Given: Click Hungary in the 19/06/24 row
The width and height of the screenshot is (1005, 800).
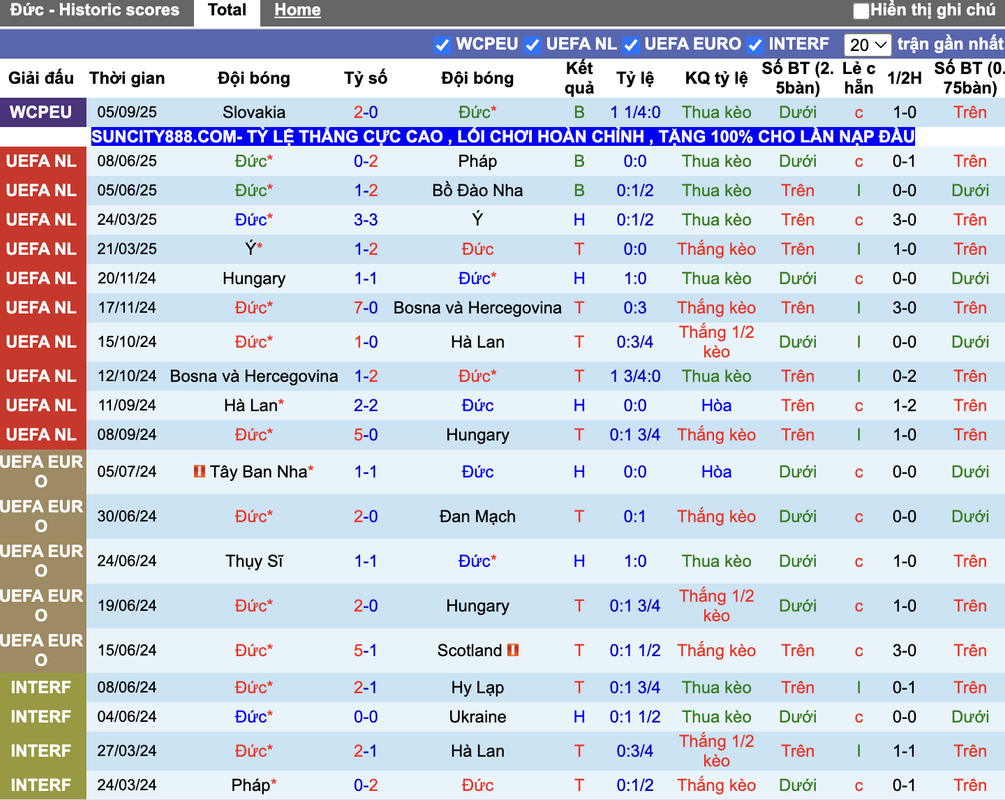Looking at the screenshot, I should (x=478, y=606).
